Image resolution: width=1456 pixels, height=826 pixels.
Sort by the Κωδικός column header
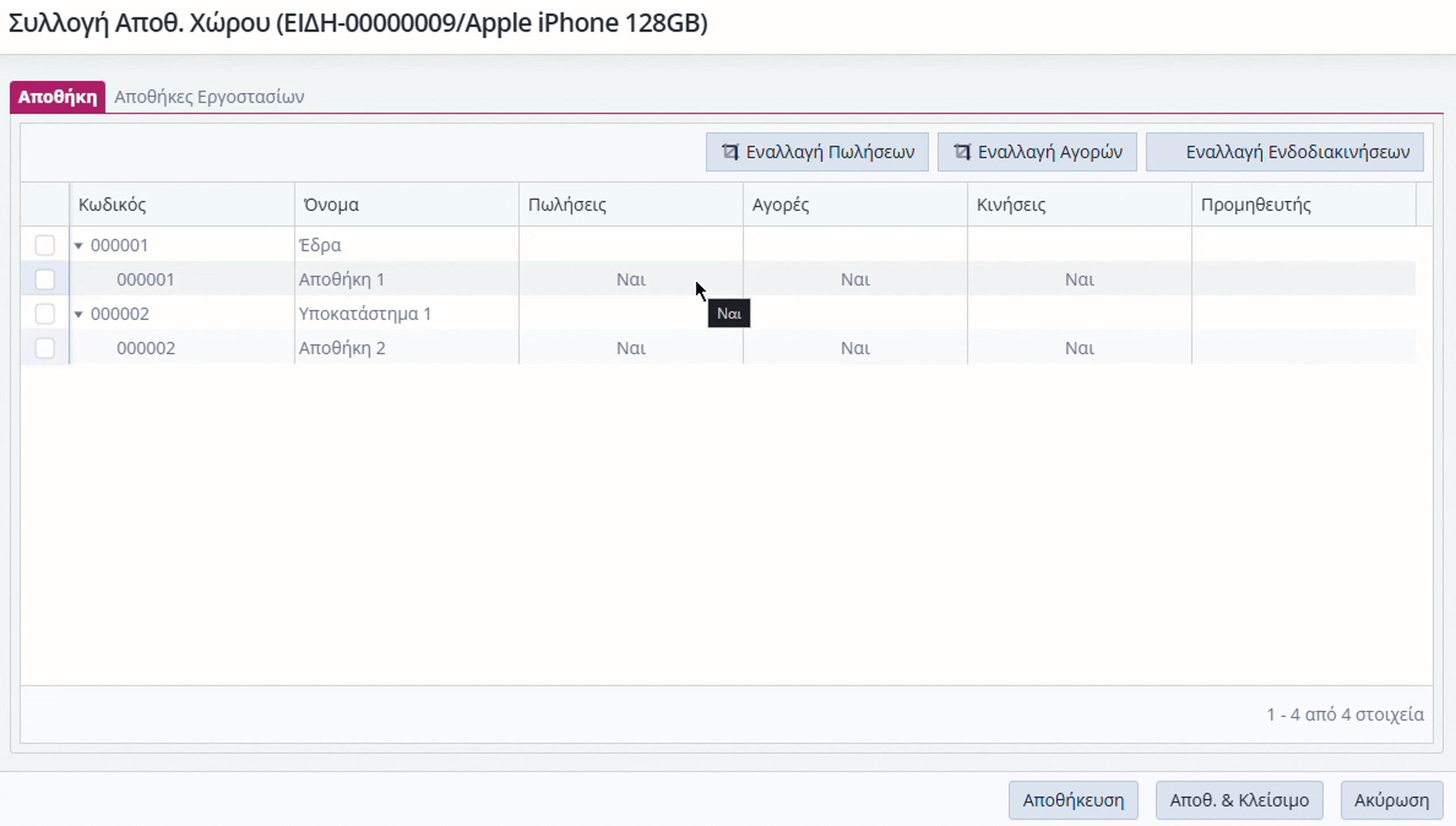point(113,205)
